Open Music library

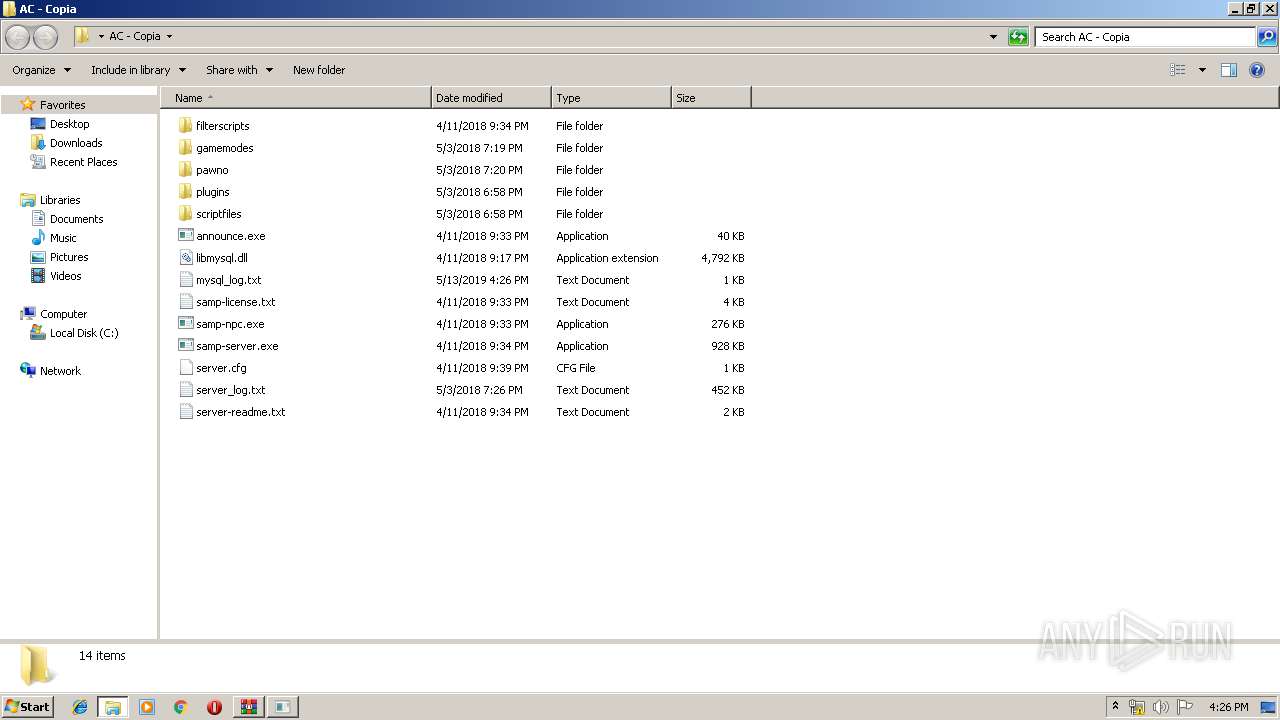pyautogui.click(x=63, y=238)
